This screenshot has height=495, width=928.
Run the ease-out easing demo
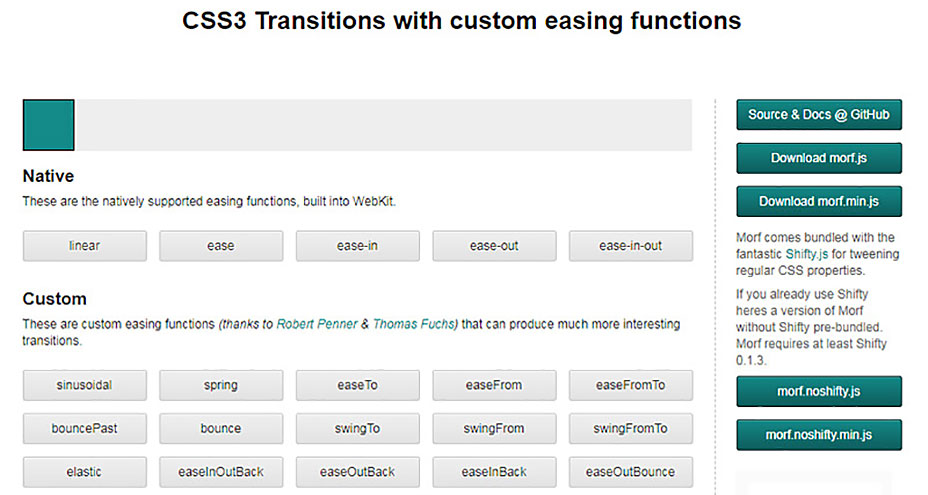494,246
